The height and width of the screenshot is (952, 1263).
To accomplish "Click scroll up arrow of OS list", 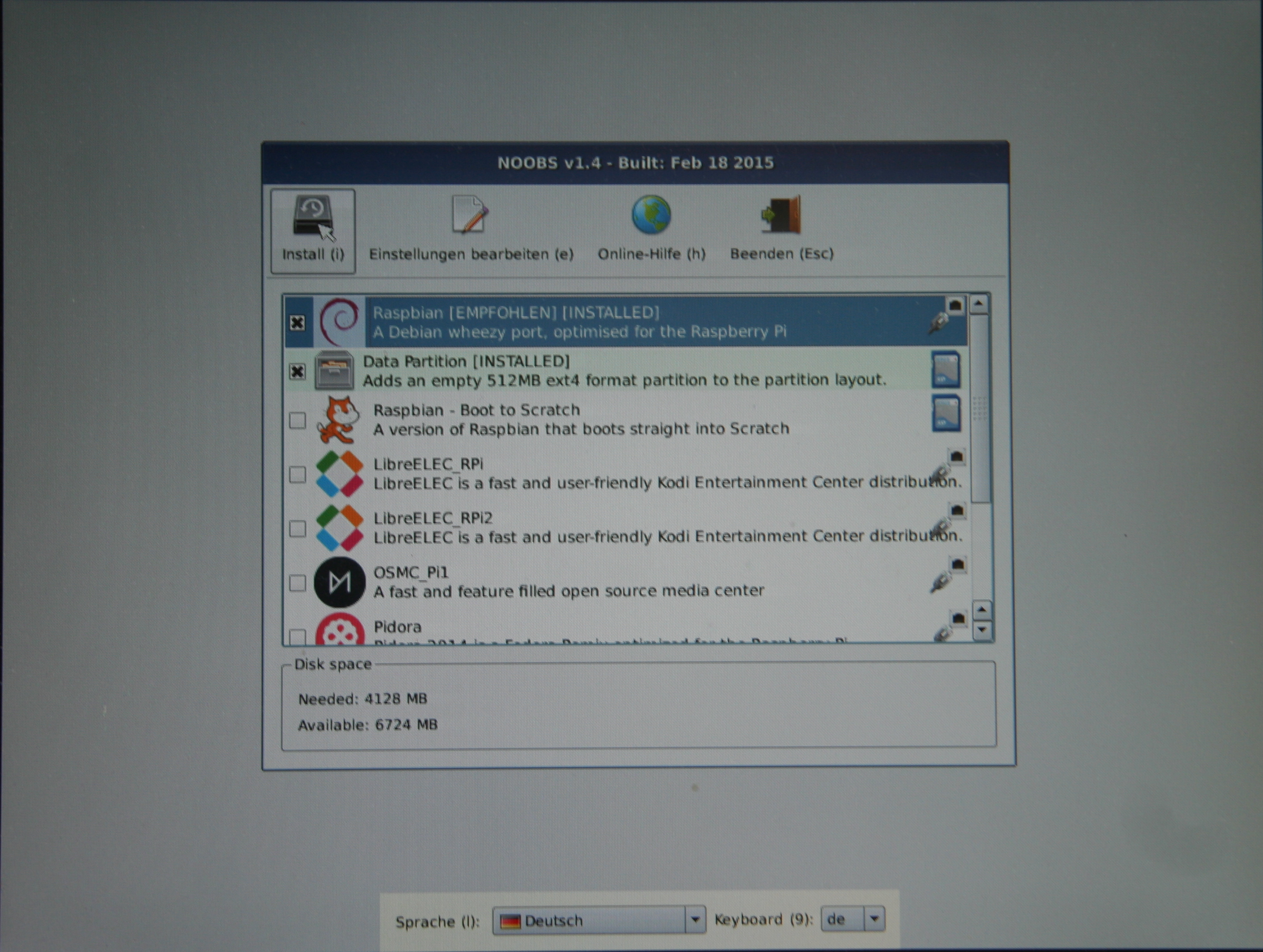I will [x=979, y=303].
